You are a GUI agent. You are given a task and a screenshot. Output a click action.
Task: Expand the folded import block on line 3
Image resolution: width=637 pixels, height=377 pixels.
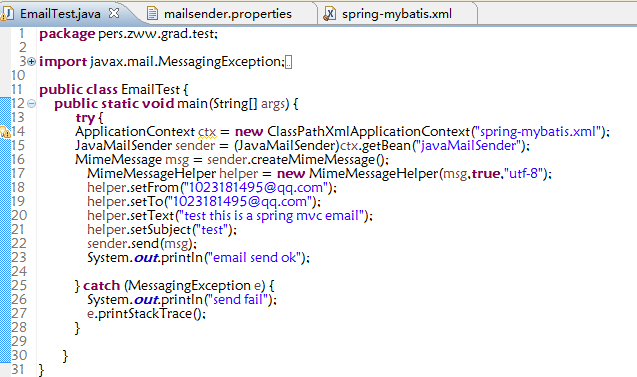[x=31, y=62]
